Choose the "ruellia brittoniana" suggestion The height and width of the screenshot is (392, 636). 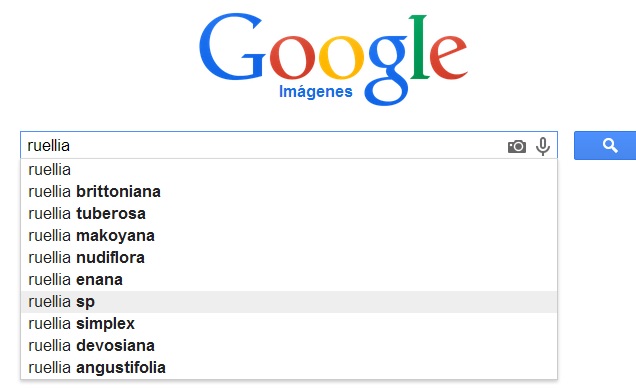289,192
